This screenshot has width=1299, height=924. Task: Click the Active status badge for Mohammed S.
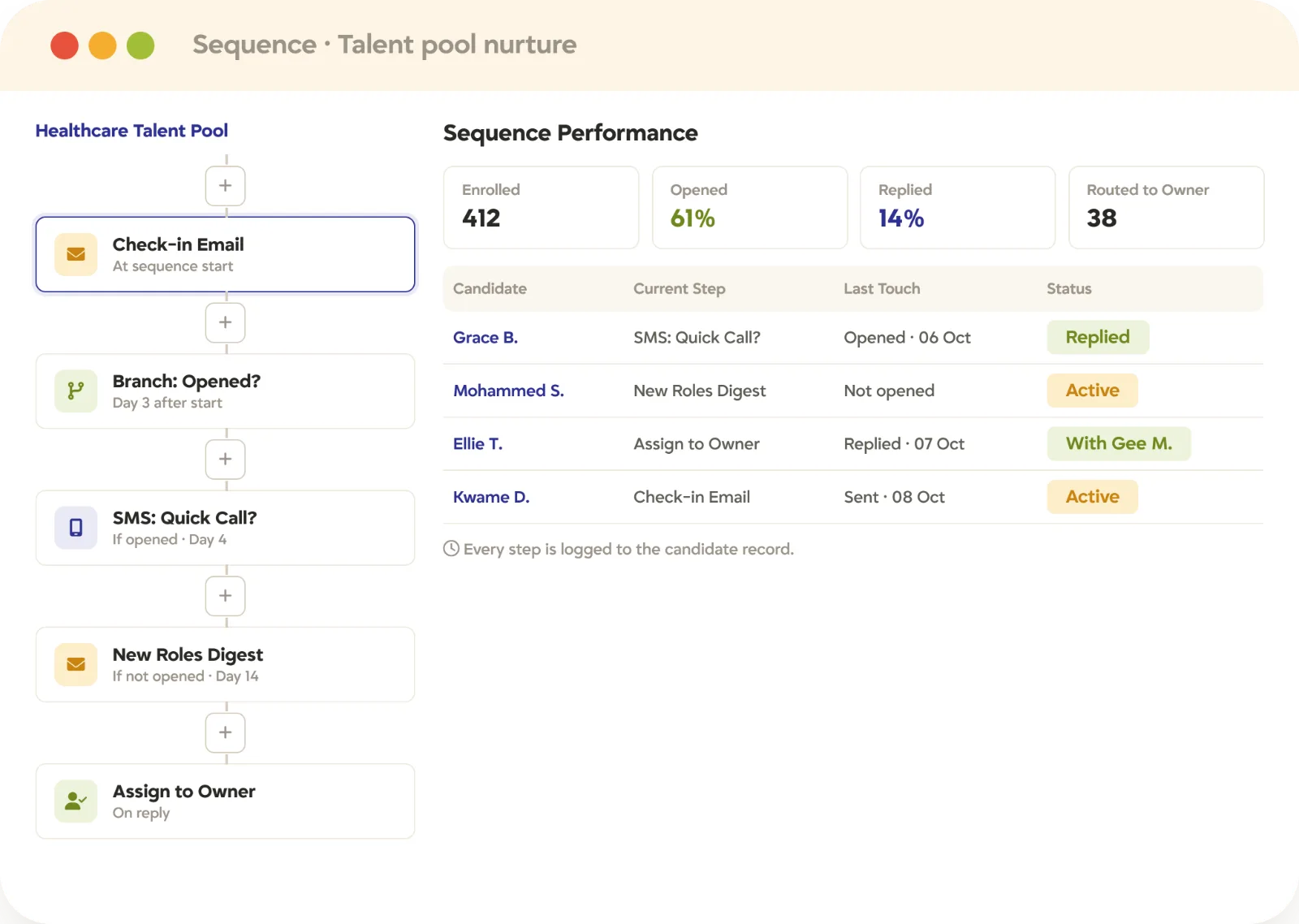(1092, 391)
